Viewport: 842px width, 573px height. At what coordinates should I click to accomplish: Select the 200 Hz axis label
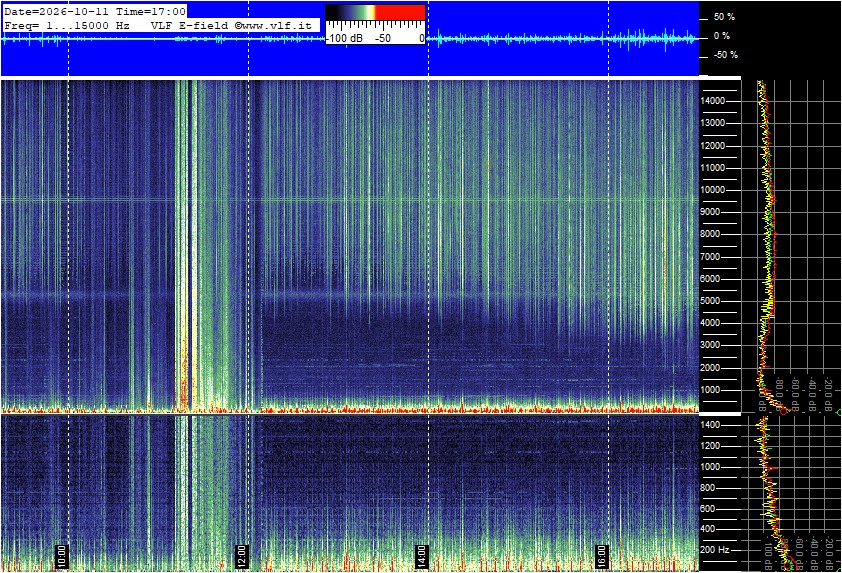(715, 550)
